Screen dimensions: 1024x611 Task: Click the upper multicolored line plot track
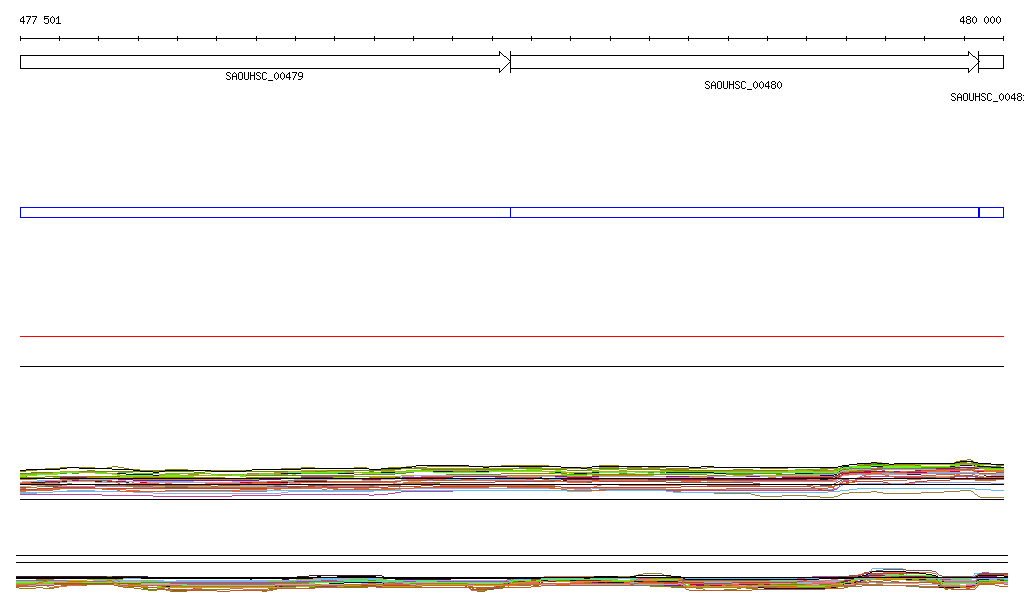[512, 480]
